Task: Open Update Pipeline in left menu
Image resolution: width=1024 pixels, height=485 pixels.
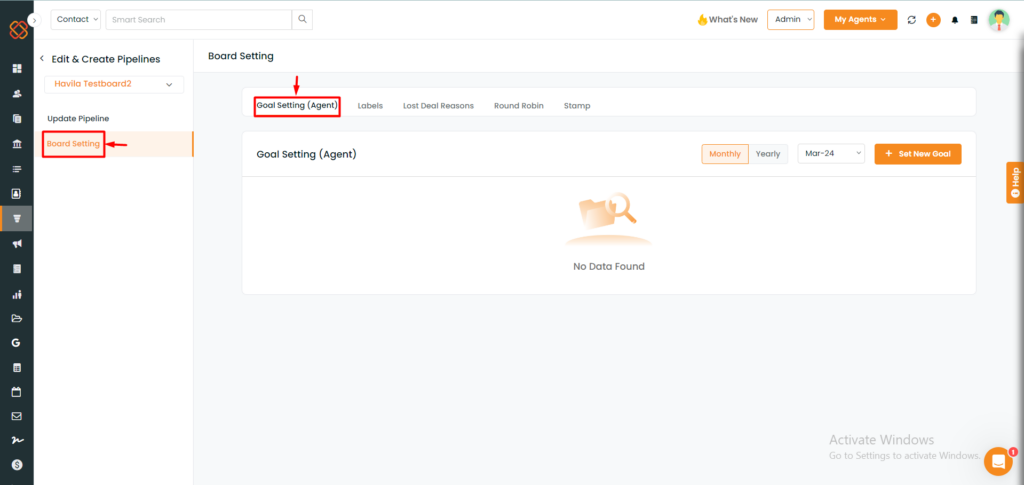Action: (78, 119)
